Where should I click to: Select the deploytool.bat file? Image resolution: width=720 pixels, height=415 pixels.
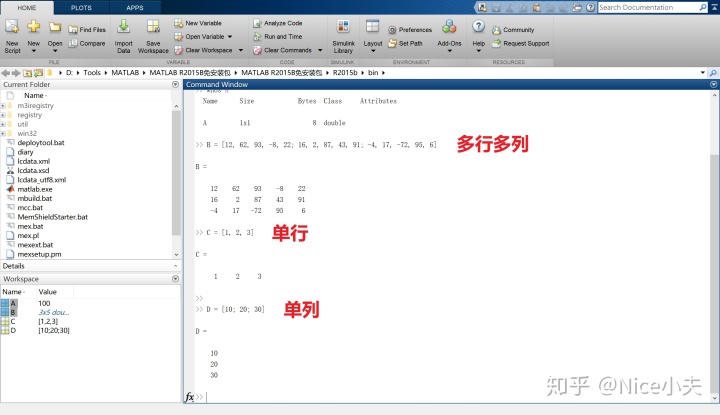pos(41,143)
